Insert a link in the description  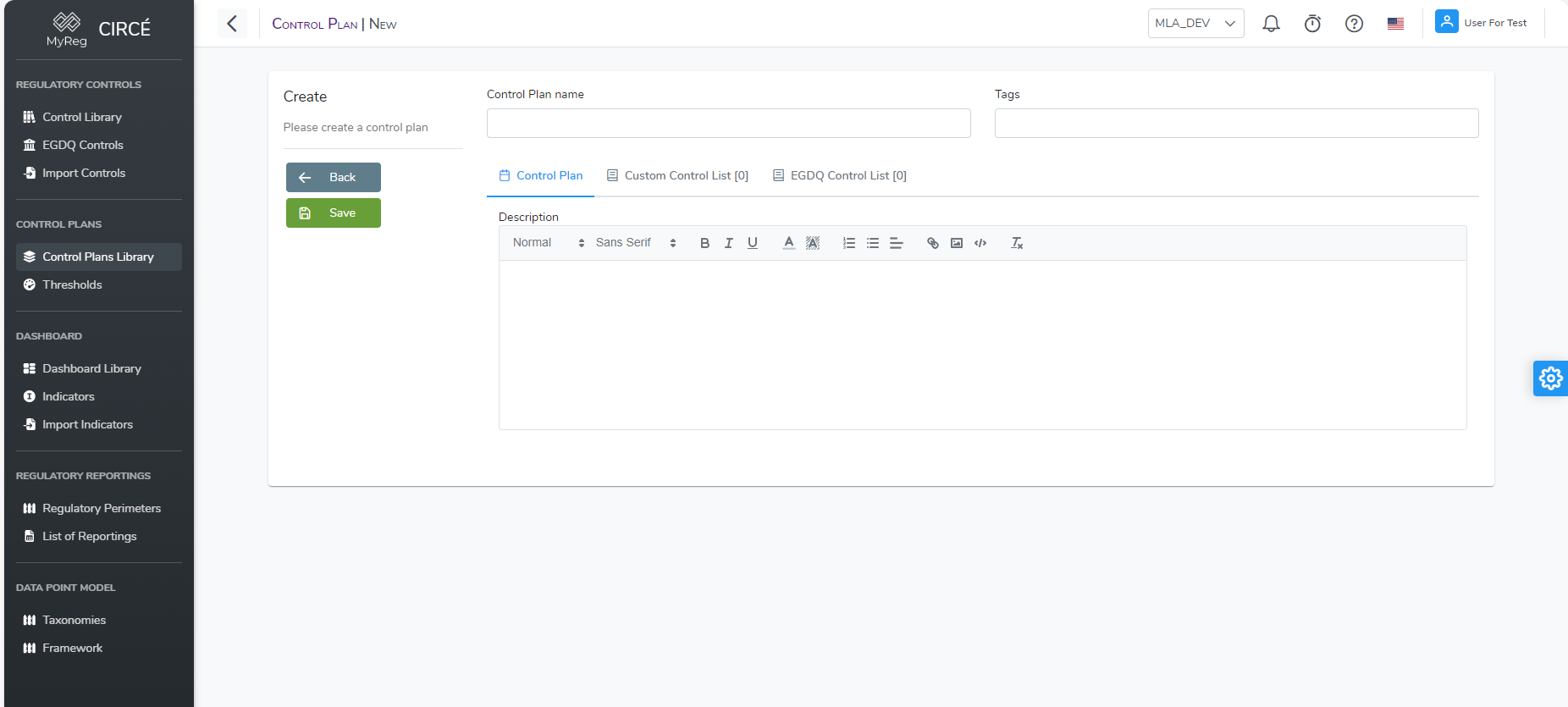[x=932, y=243]
